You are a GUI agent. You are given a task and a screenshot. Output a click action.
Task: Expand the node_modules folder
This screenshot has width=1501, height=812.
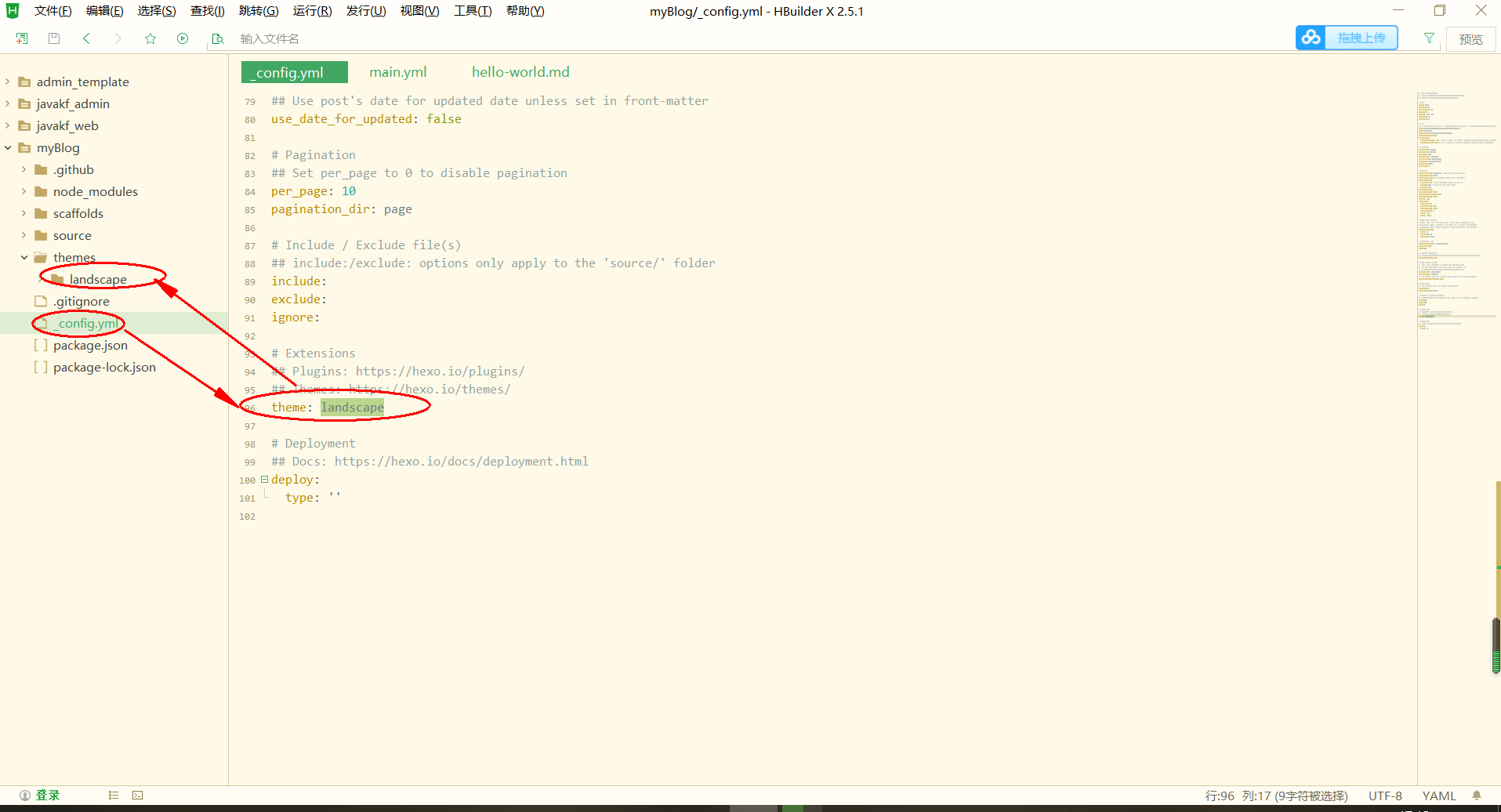tap(24, 191)
